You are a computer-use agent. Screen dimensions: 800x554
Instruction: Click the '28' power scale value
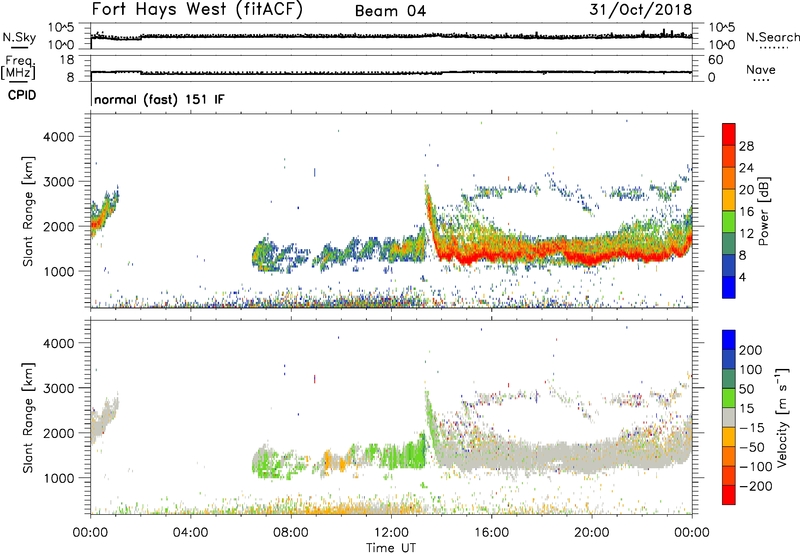[x=746, y=146]
